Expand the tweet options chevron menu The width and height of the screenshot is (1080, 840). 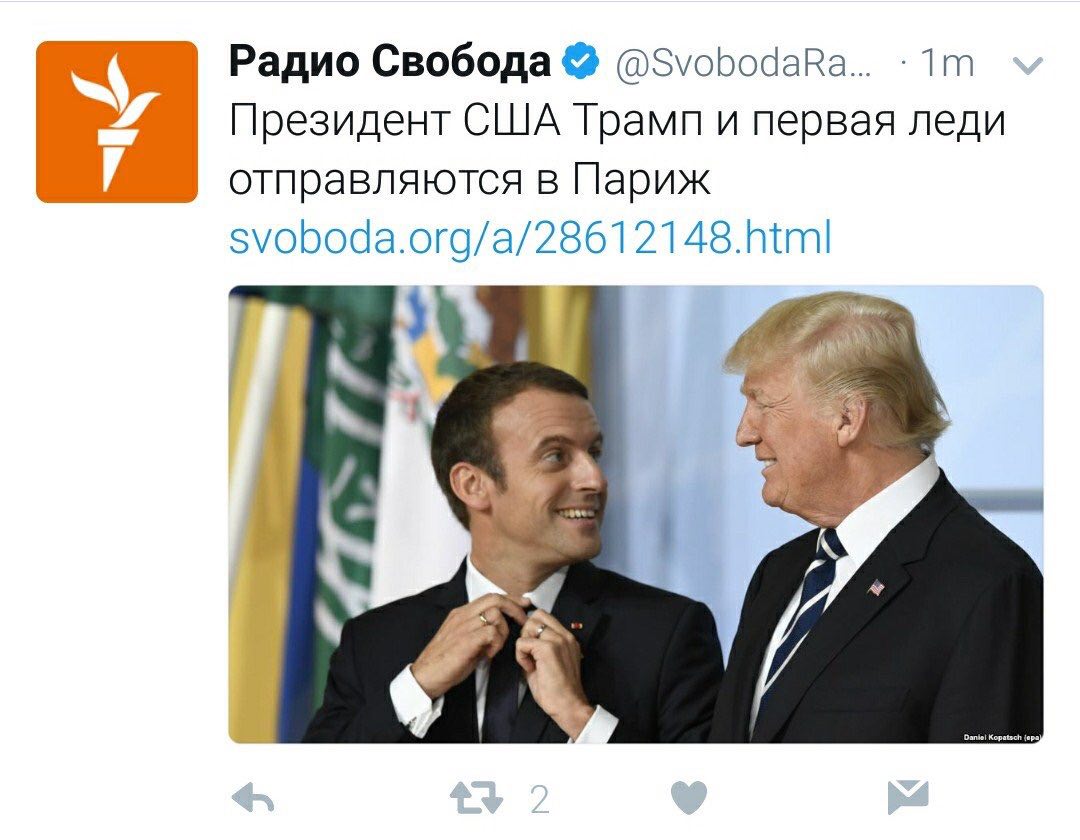coord(1028,65)
